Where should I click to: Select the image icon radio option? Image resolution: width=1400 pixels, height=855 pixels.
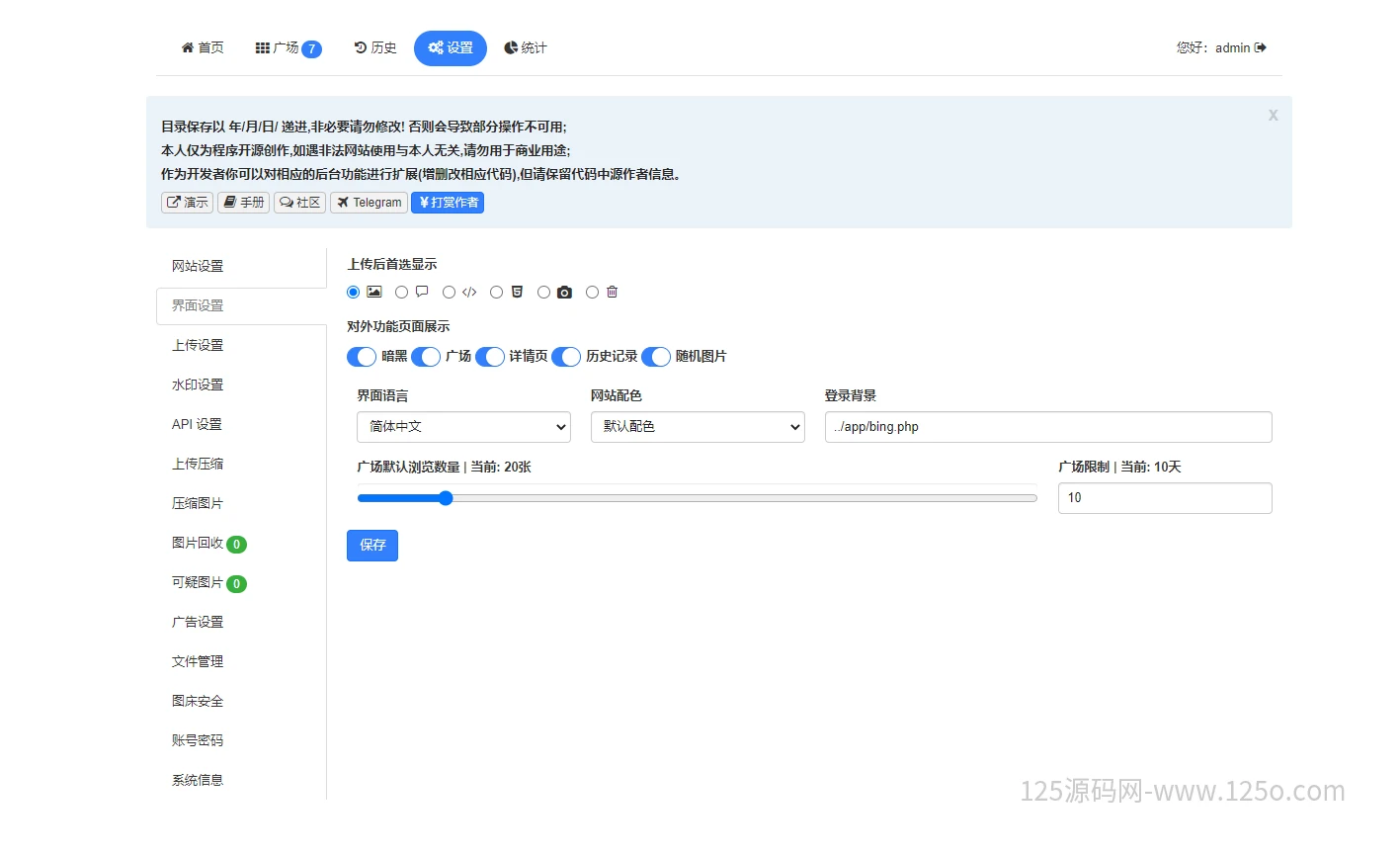click(x=354, y=293)
